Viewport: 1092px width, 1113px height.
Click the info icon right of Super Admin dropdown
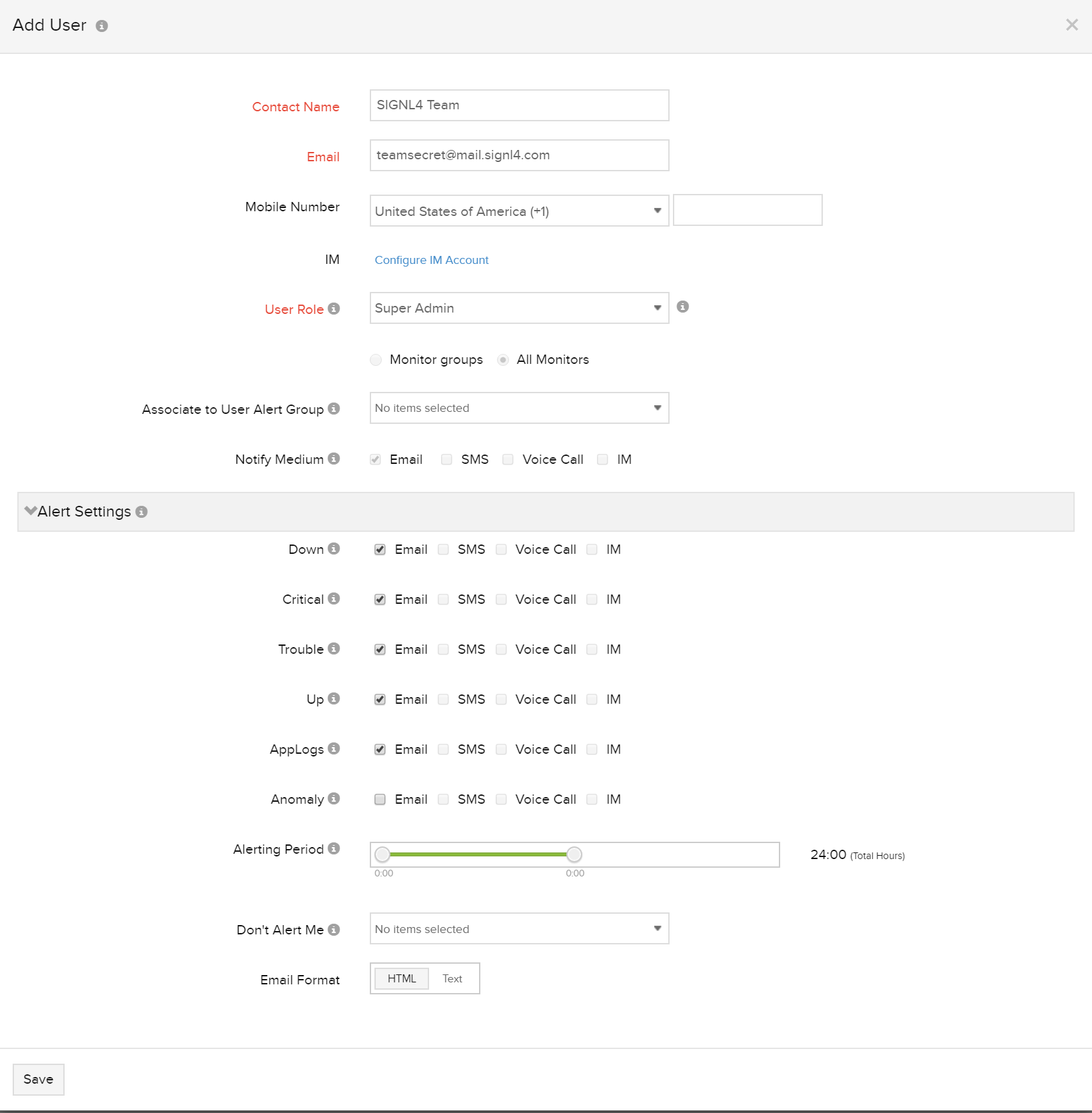tap(682, 307)
